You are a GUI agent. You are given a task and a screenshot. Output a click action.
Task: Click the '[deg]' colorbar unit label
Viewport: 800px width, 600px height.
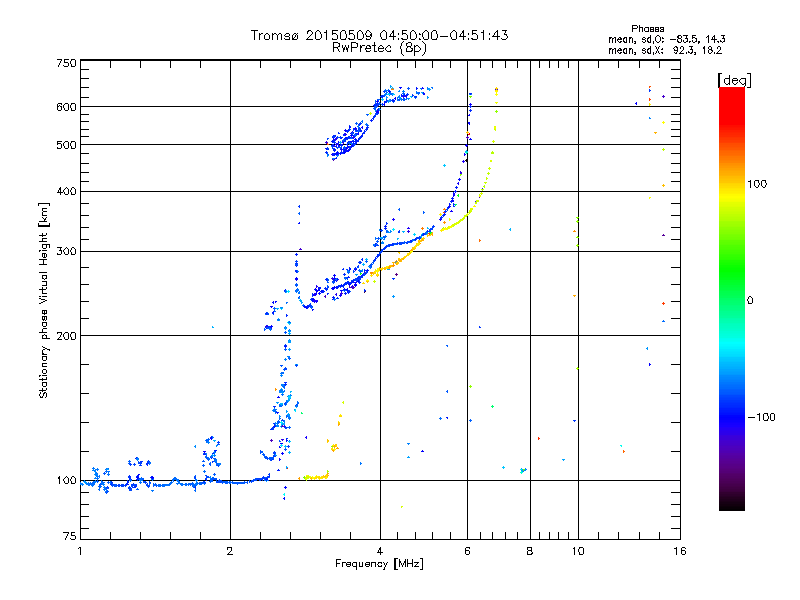pyautogui.click(x=734, y=80)
